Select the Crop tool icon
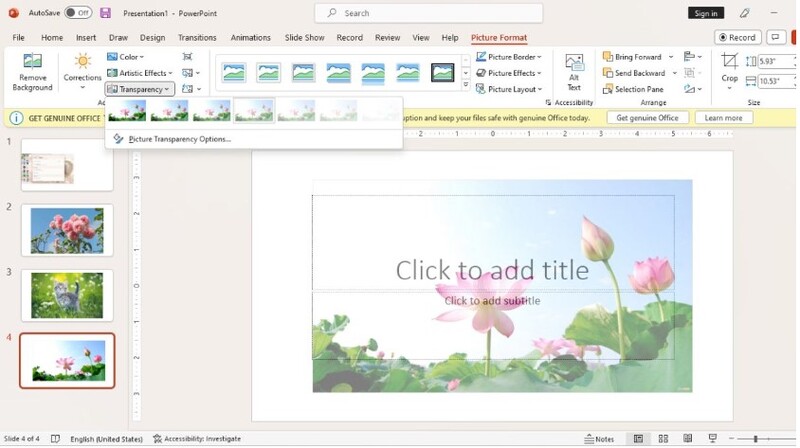The height and width of the screenshot is (448, 800). (x=729, y=61)
